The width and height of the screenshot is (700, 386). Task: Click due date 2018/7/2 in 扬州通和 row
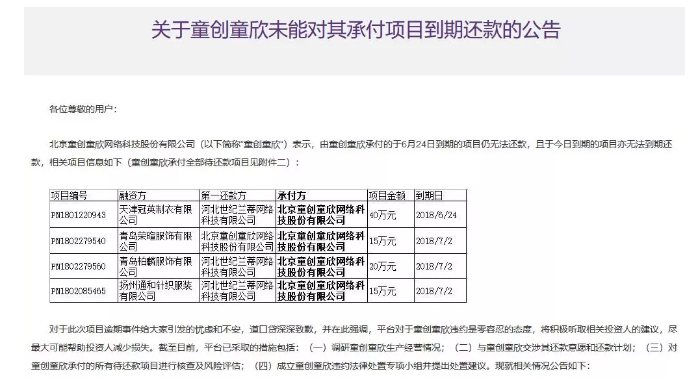[x=441, y=291]
